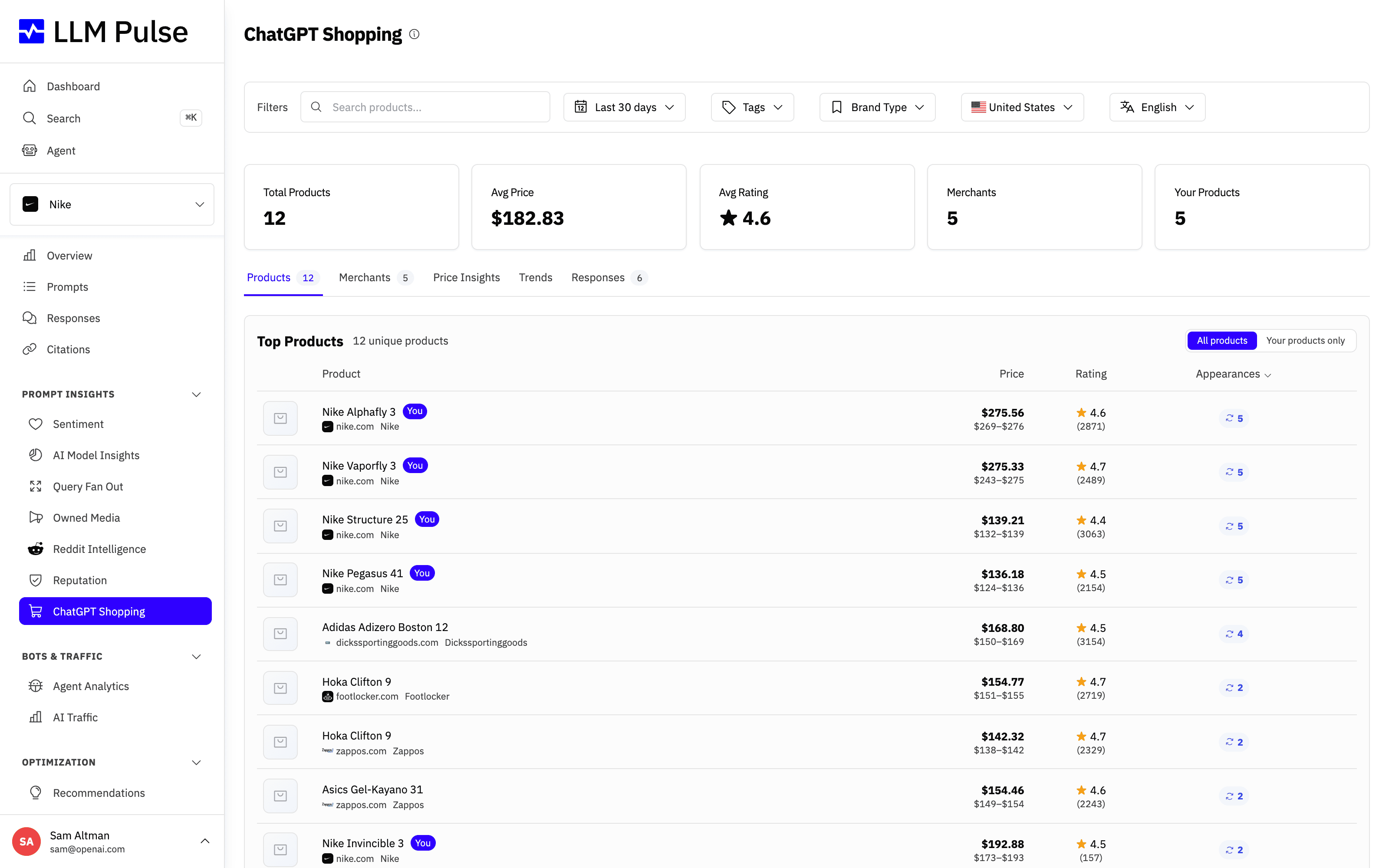This screenshot has width=1389, height=868.
Task: Click the Rating column header
Action: (x=1090, y=374)
